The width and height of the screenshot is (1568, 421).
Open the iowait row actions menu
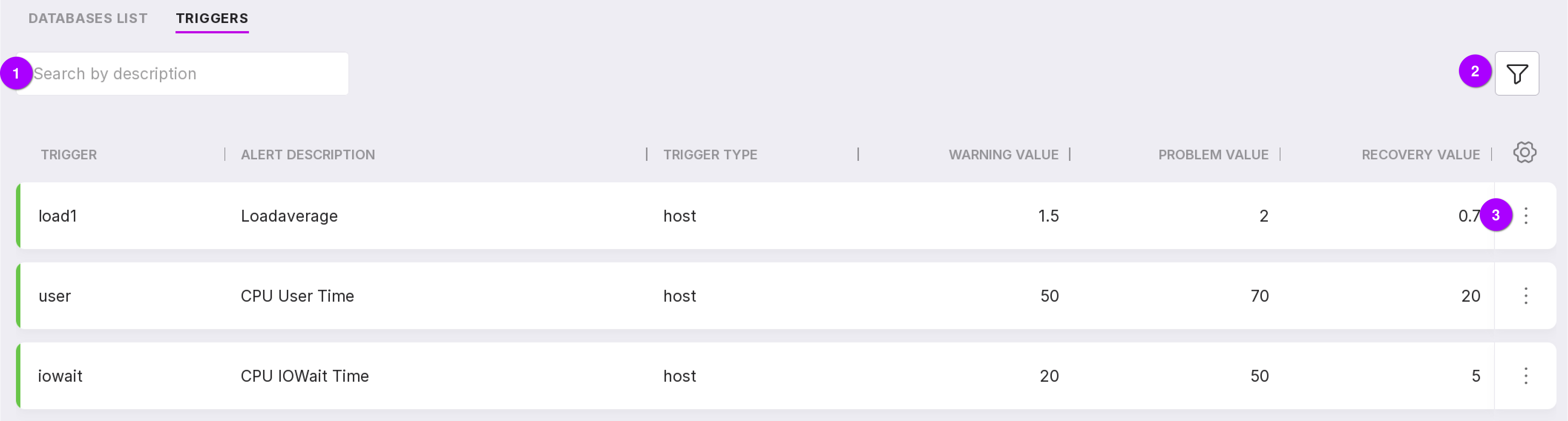(x=1525, y=376)
